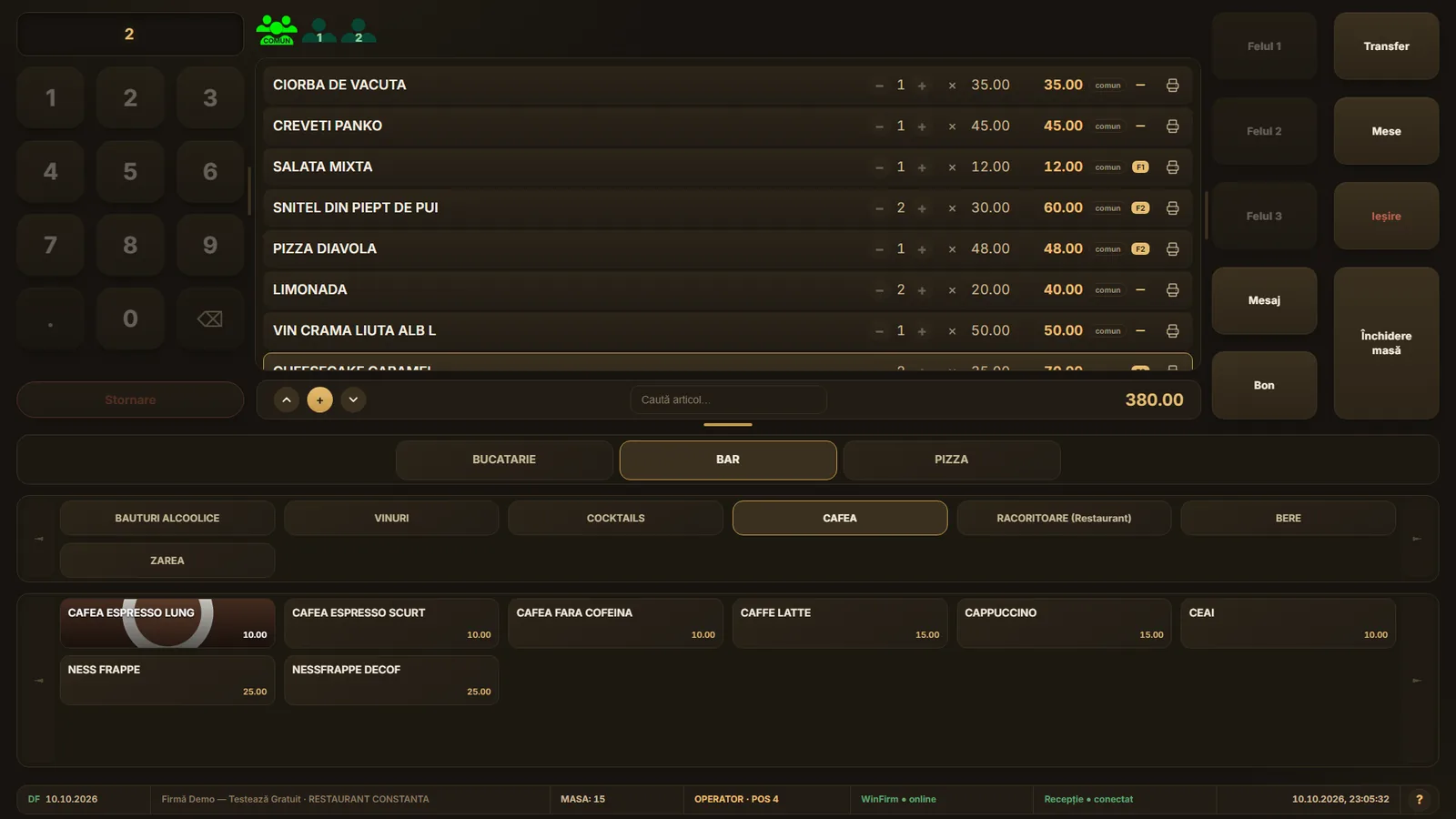Toggle the comun tag on CREVETI PANKO

1107,126
